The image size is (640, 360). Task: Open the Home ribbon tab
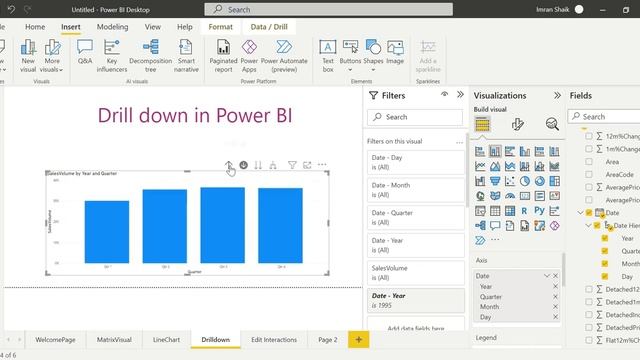35,27
